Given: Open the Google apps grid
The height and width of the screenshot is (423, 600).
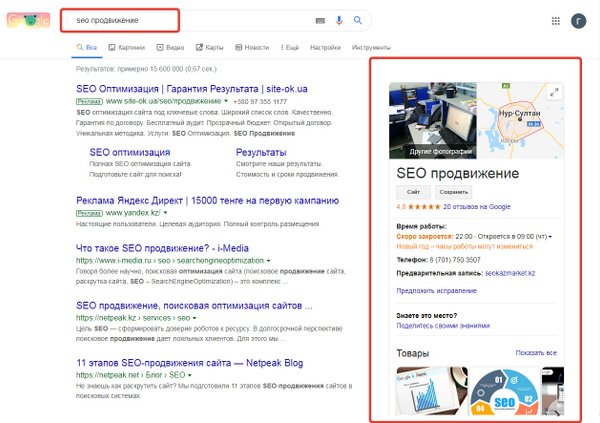Looking at the screenshot, I should pos(556,20).
